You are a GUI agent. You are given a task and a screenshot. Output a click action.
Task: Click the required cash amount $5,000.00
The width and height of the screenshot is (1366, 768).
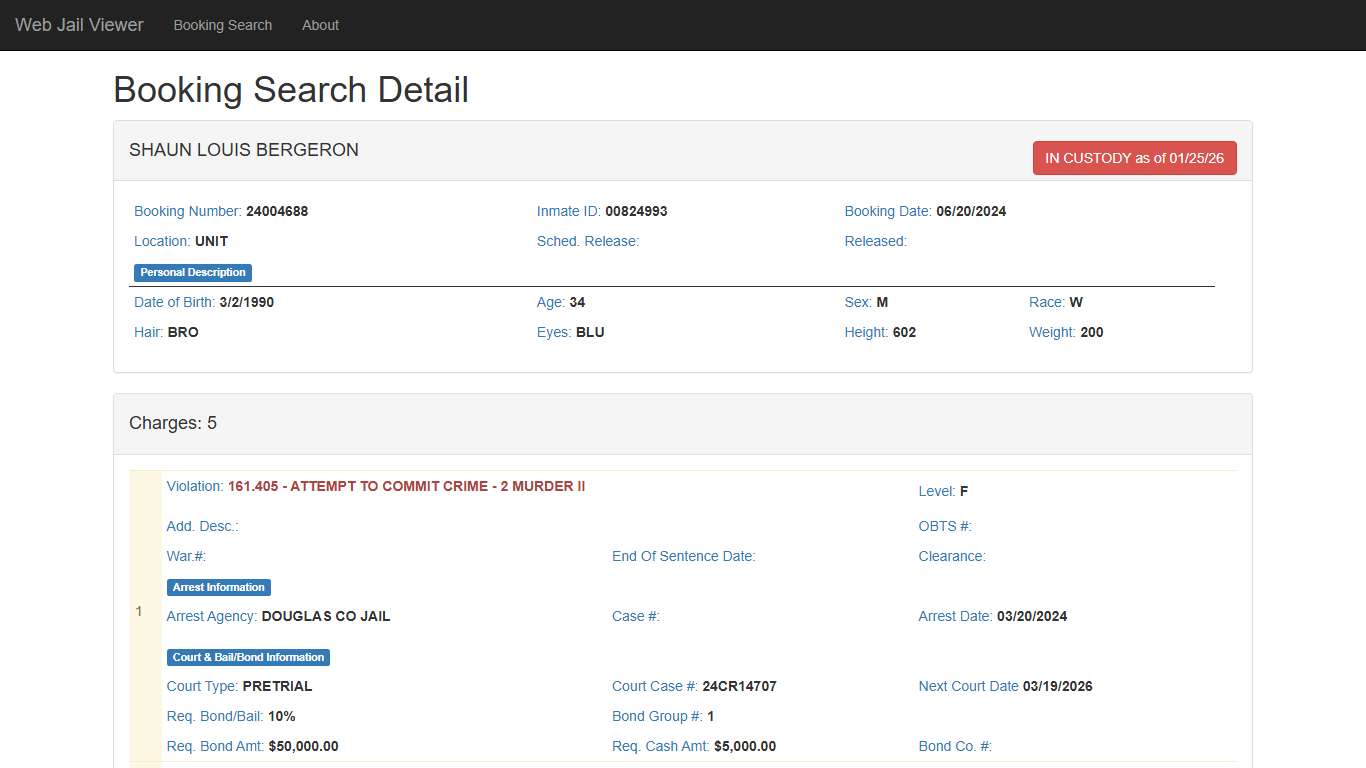coord(744,746)
